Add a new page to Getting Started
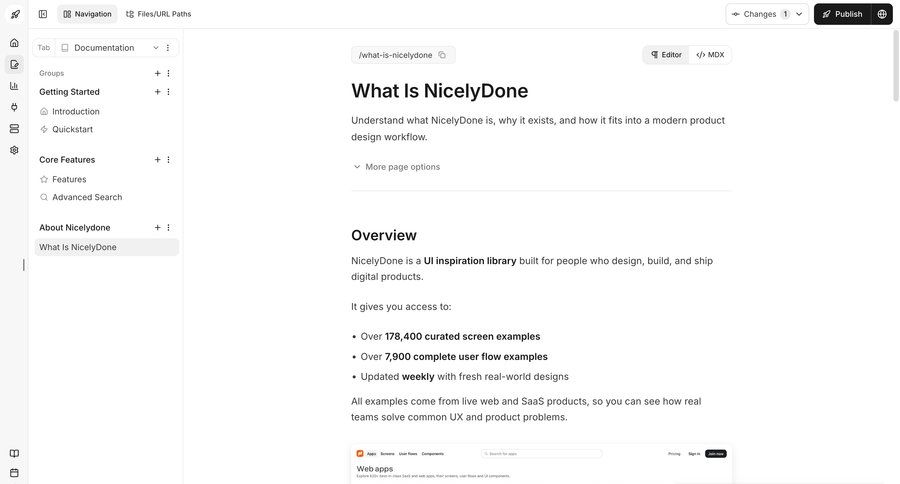The height and width of the screenshot is (484, 900). click(157, 92)
